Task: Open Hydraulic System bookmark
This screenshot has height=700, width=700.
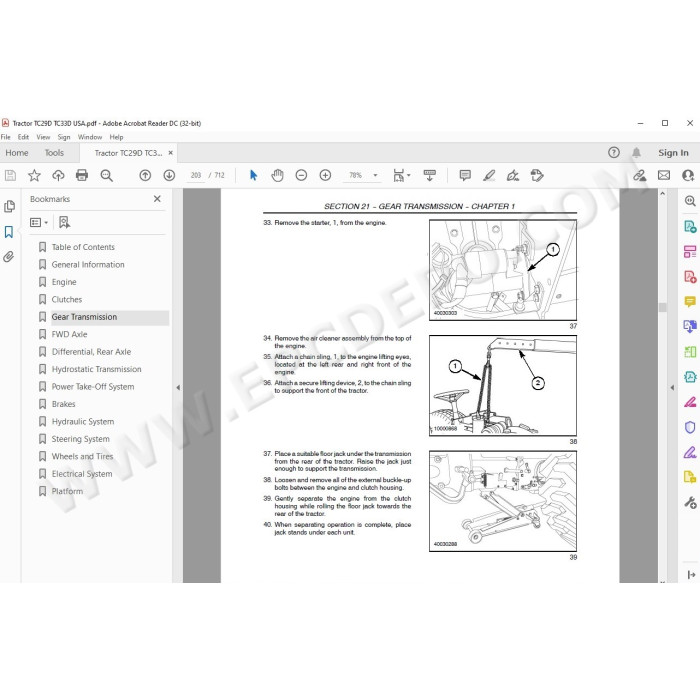Action: point(83,421)
